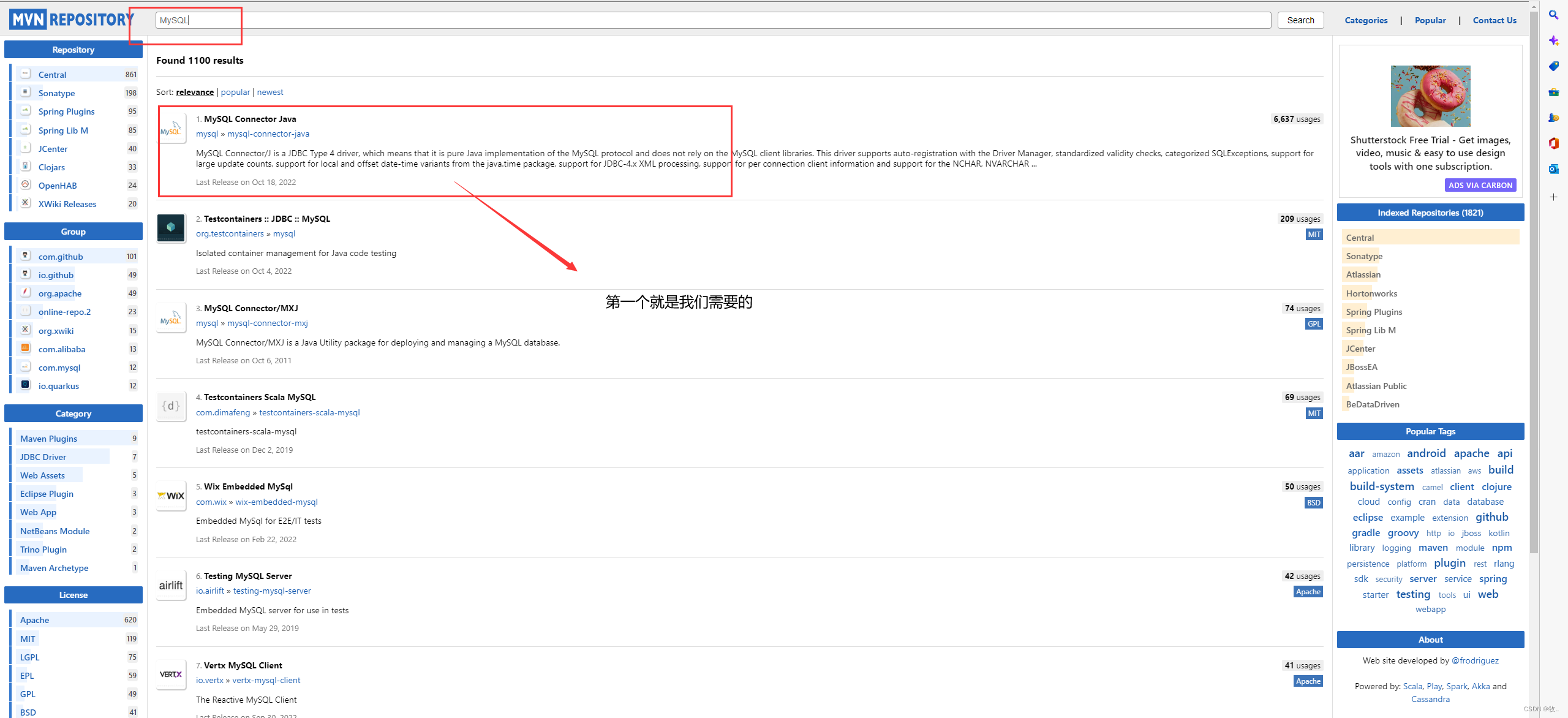Image resolution: width=1568 pixels, height=718 pixels.
Task: Open the mysql-connector-java artifact link
Action: [268, 134]
